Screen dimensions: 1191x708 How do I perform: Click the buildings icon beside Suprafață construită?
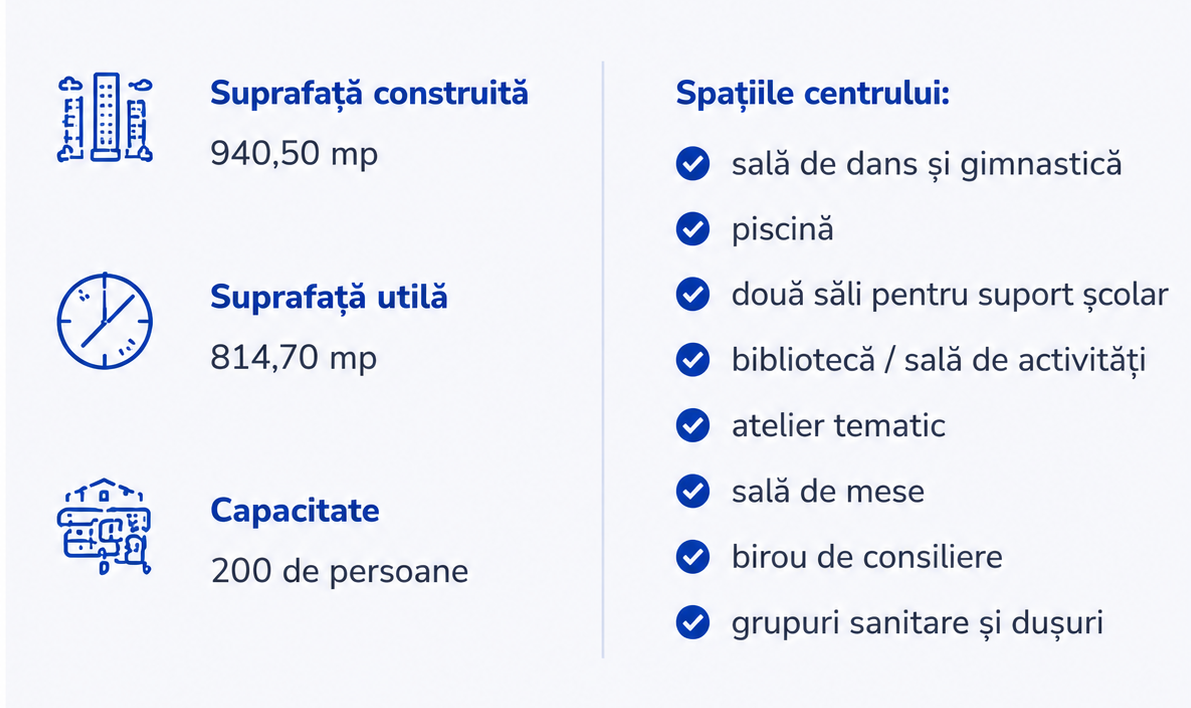105,117
